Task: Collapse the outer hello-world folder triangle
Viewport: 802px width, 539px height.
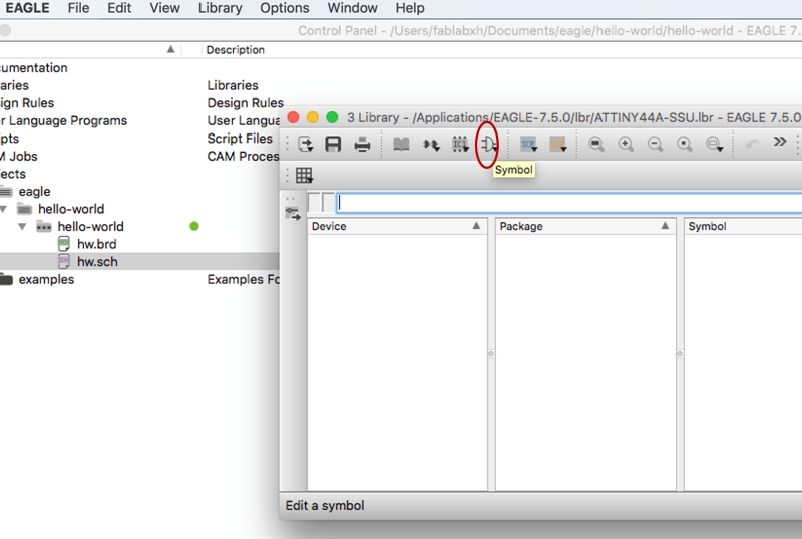Action: [x=4, y=209]
